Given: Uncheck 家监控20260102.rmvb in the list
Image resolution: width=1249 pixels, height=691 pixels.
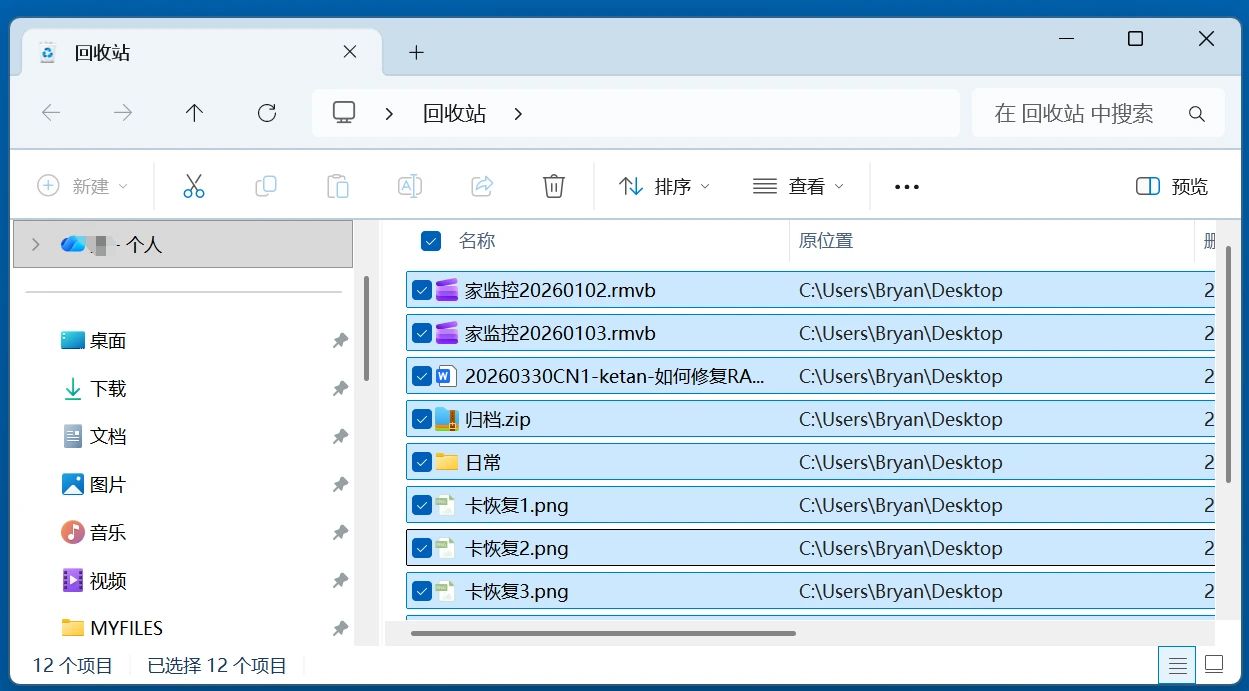Looking at the screenshot, I should pos(422,289).
